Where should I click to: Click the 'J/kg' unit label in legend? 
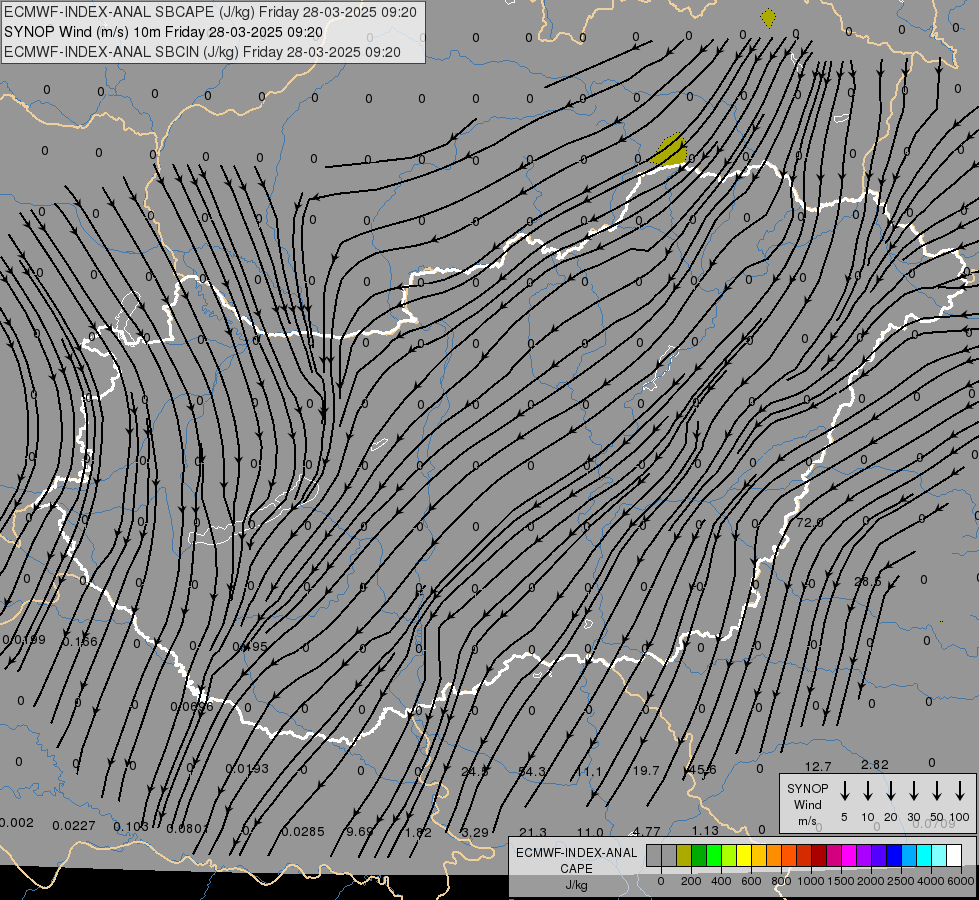click(x=576, y=885)
